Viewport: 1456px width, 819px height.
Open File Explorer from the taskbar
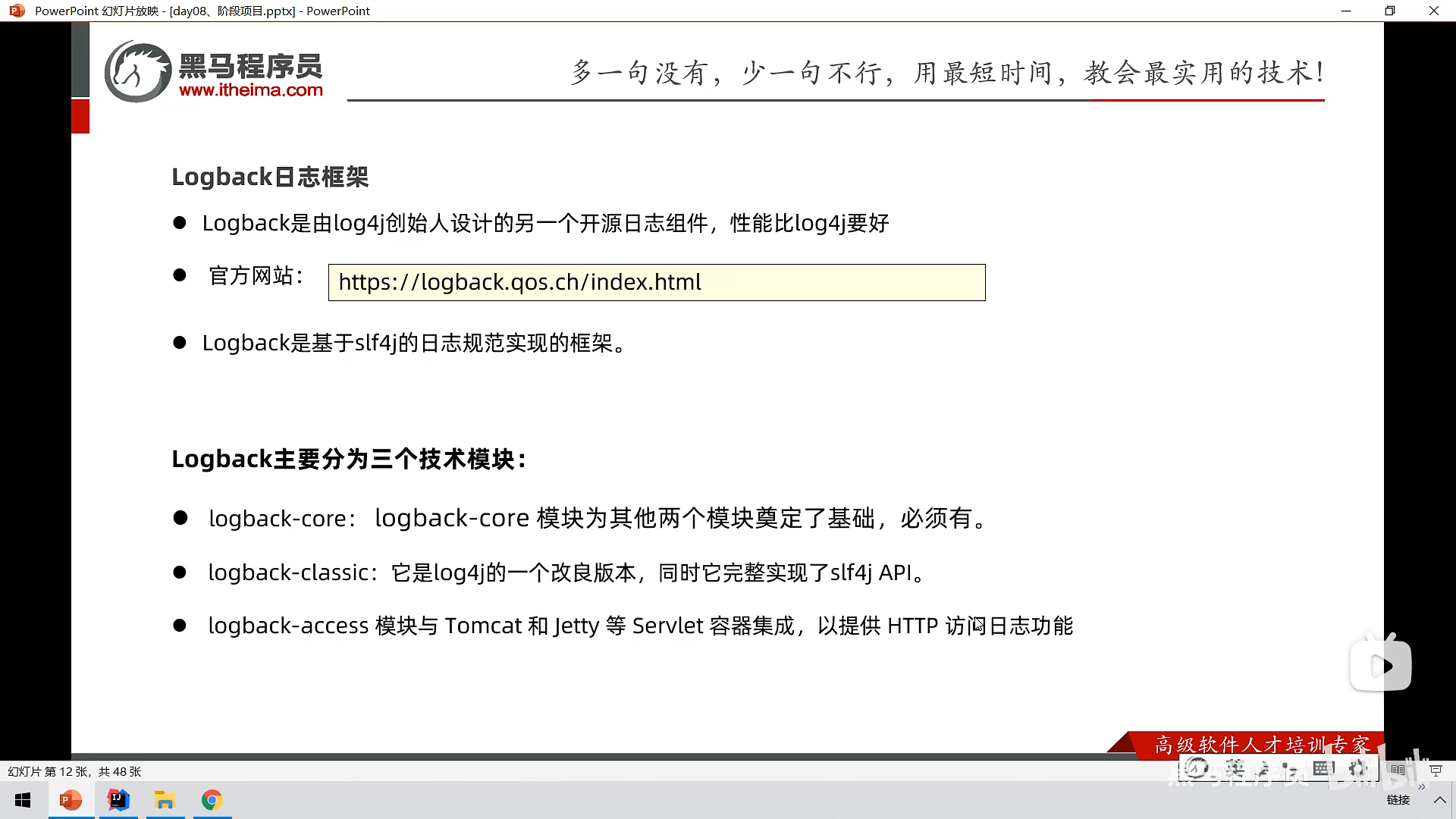(x=165, y=800)
